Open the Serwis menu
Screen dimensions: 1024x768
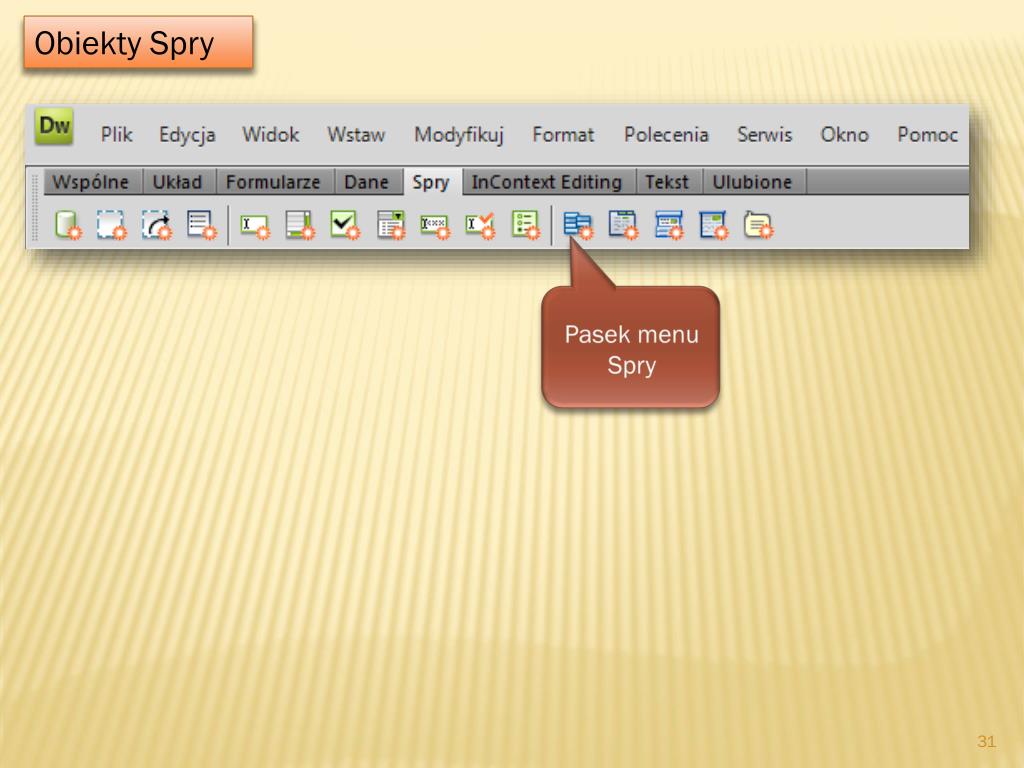[x=764, y=135]
